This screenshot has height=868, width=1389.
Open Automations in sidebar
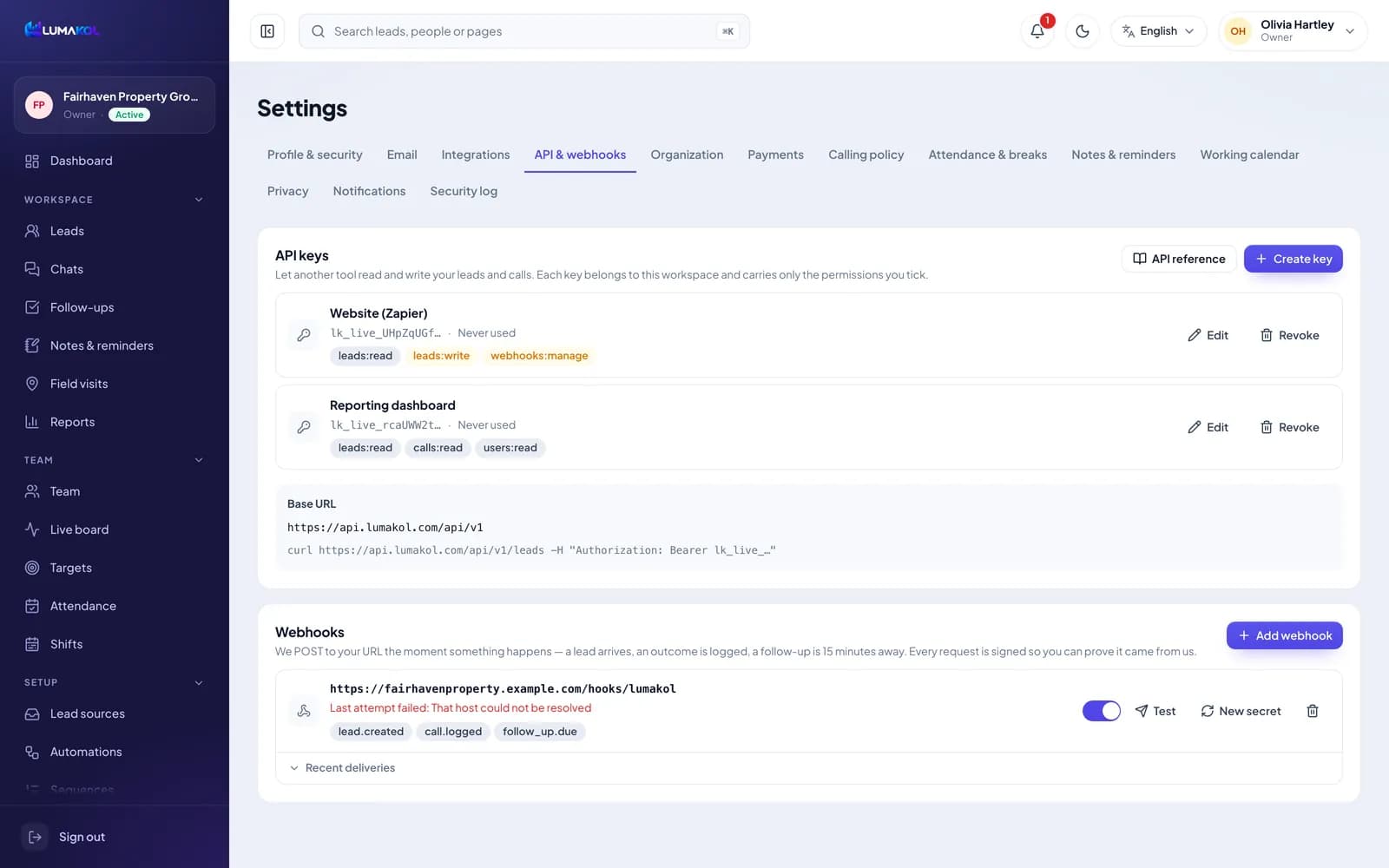(x=115, y=752)
